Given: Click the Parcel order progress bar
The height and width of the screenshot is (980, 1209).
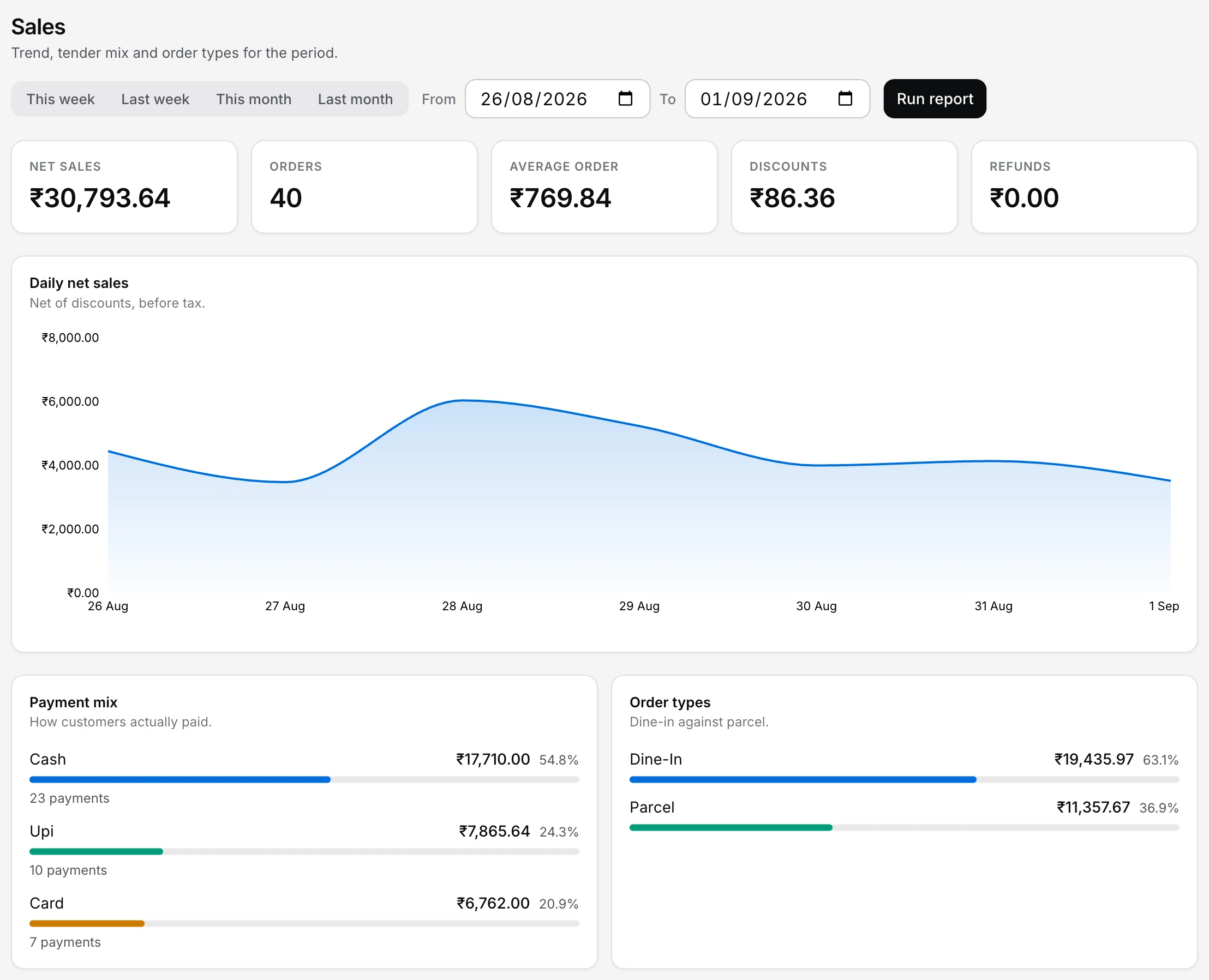Looking at the screenshot, I should tap(904, 828).
